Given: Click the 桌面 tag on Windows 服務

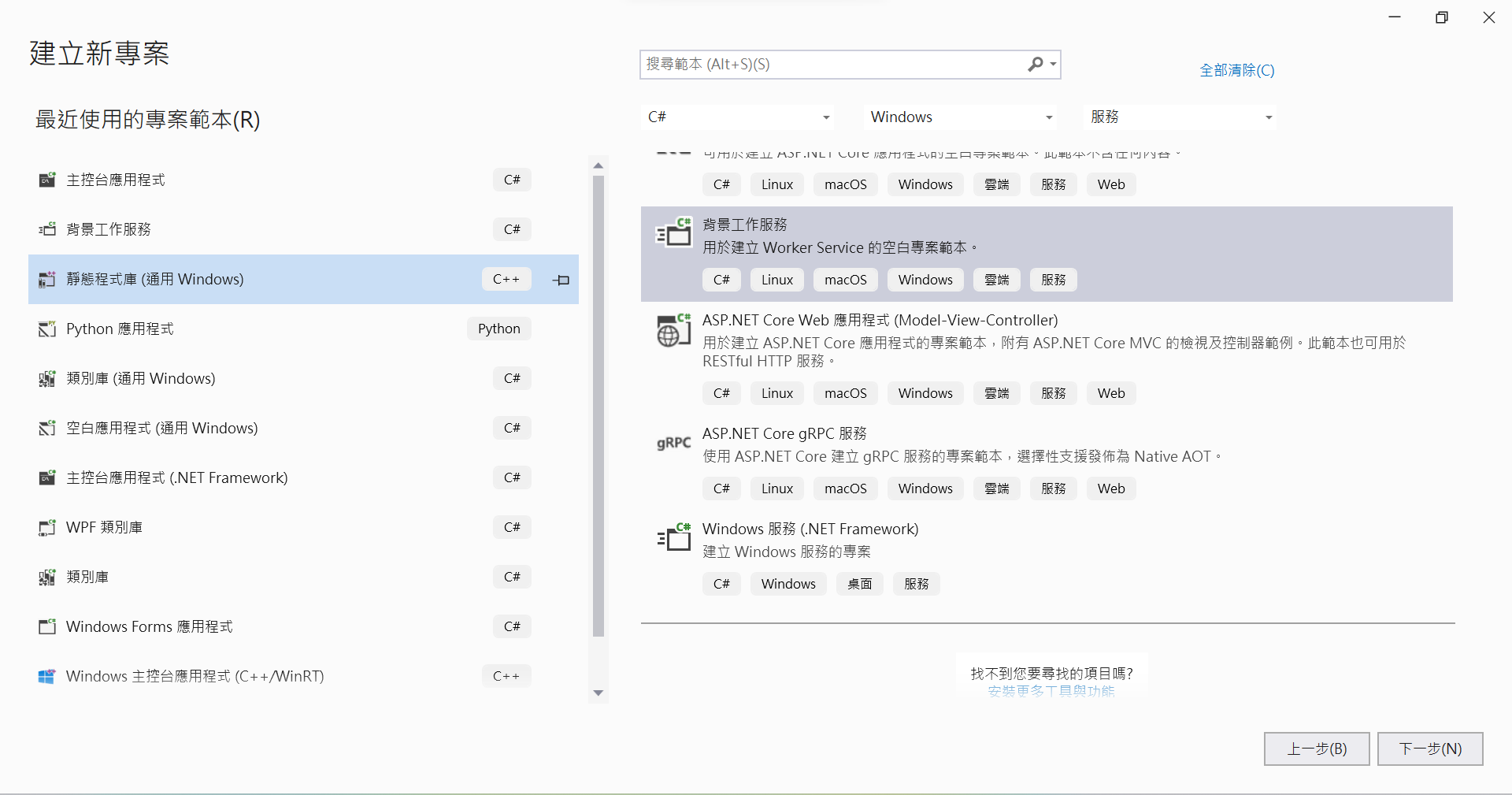Looking at the screenshot, I should [x=860, y=584].
